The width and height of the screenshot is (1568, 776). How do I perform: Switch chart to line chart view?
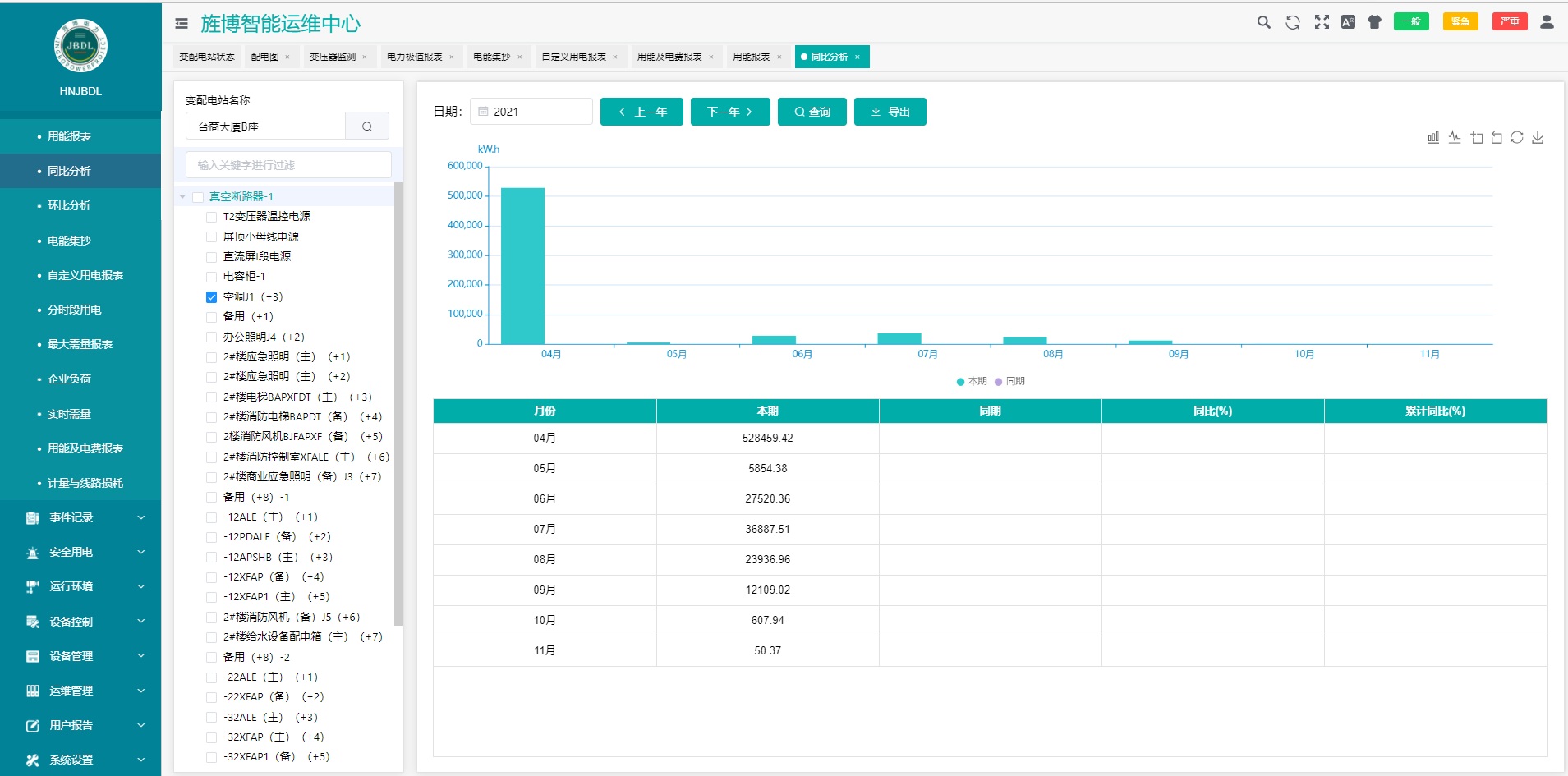(x=1454, y=138)
